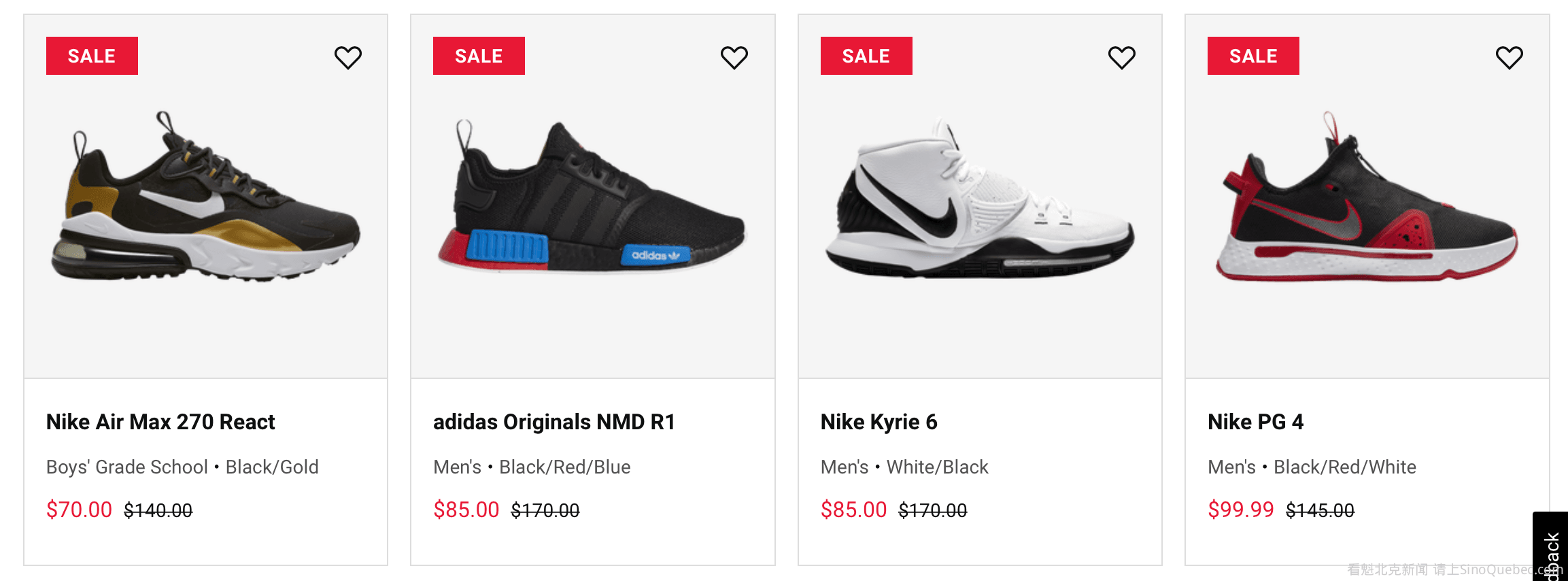This screenshot has width=1568, height=581.
Task: Go to Nike Kyrie 6 product title
Action: (x=879, y=422)
